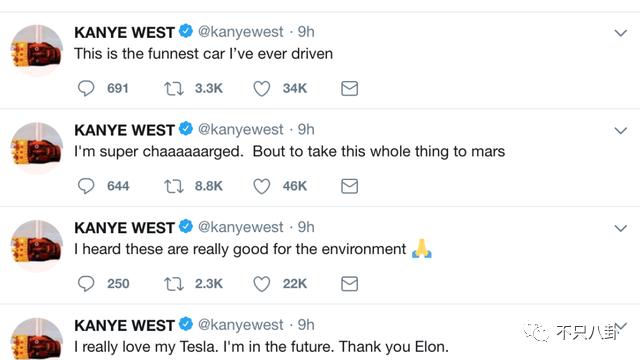Open options chevron on "funnest car" tweet

click(x=620, y=33)
